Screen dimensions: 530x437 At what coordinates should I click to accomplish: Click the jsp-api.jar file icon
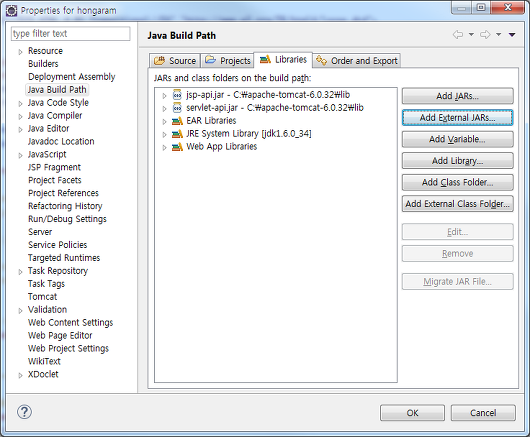(x=177, y=95)
